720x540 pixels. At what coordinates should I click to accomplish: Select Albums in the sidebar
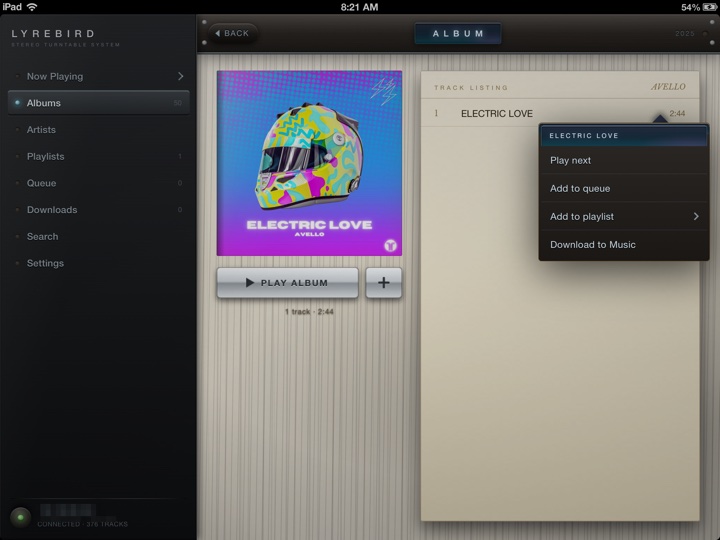(98, 103)
